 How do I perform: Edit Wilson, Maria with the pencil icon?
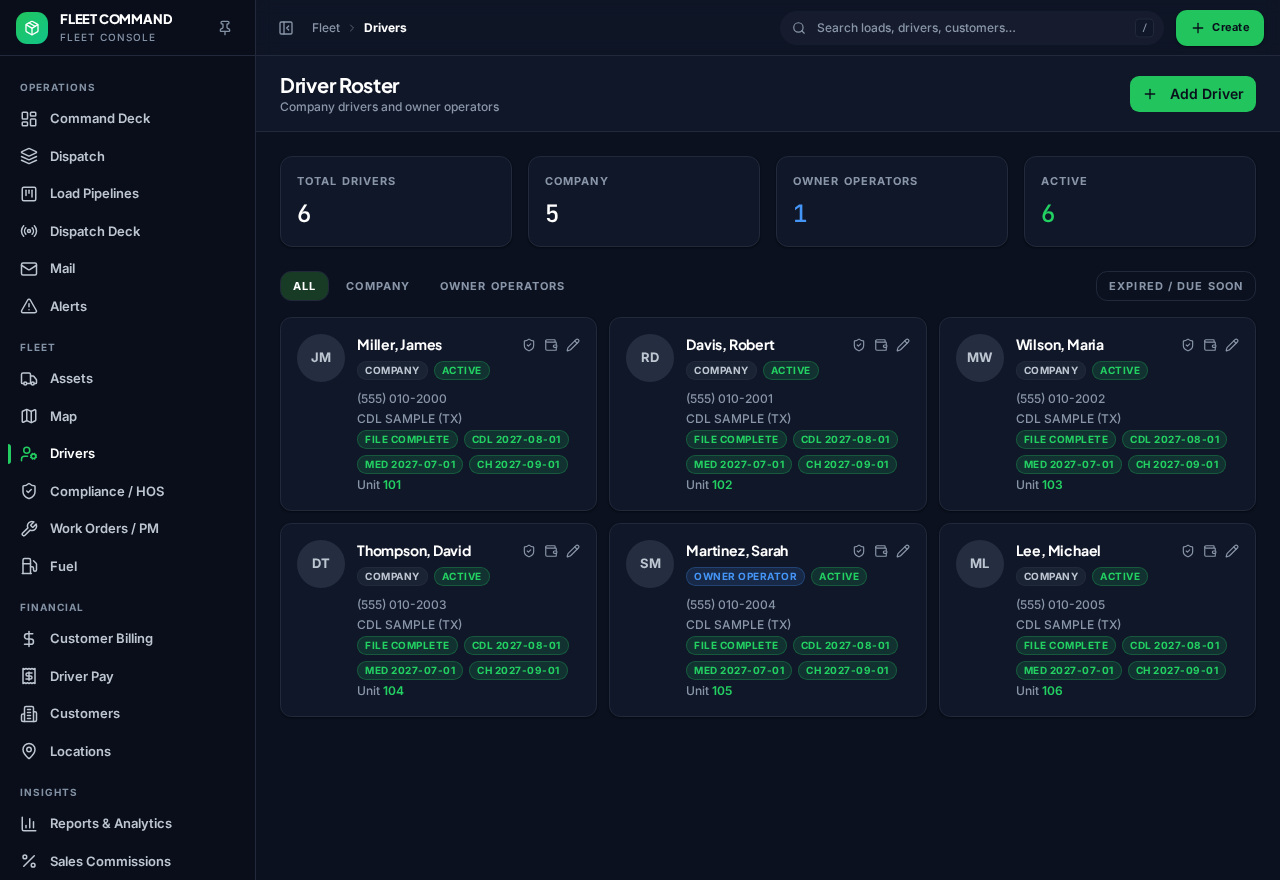(x=1232, y=345)
